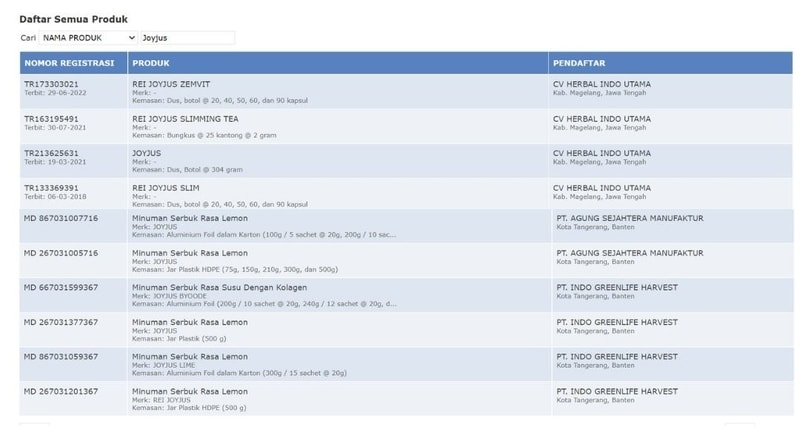The width and height of the screenshot is (800, 430).
Task: Click PT. INDO GREENLIFE HARVEST for MD 667031599367
Action: click(x=617, y=288)
